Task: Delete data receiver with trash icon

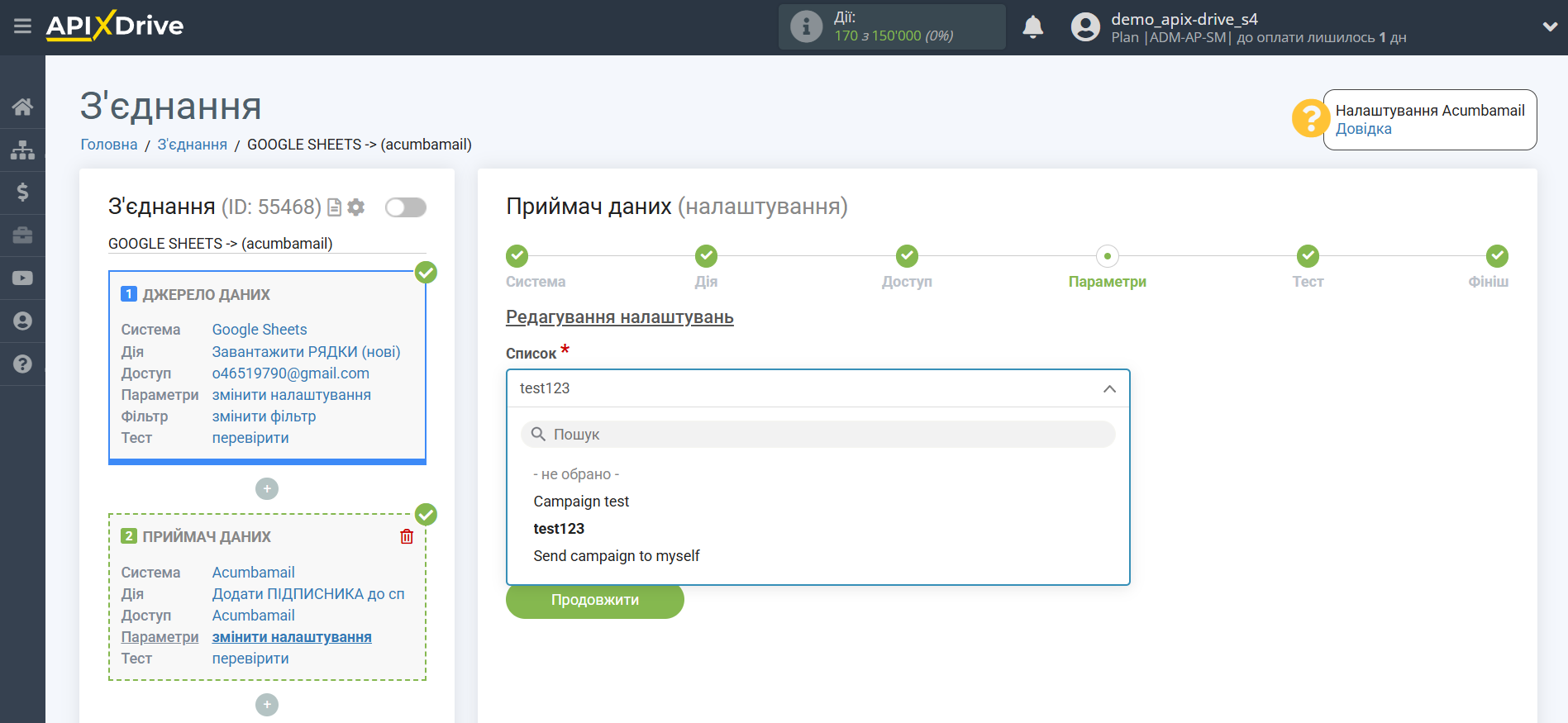Action: [x=407, y=537]
